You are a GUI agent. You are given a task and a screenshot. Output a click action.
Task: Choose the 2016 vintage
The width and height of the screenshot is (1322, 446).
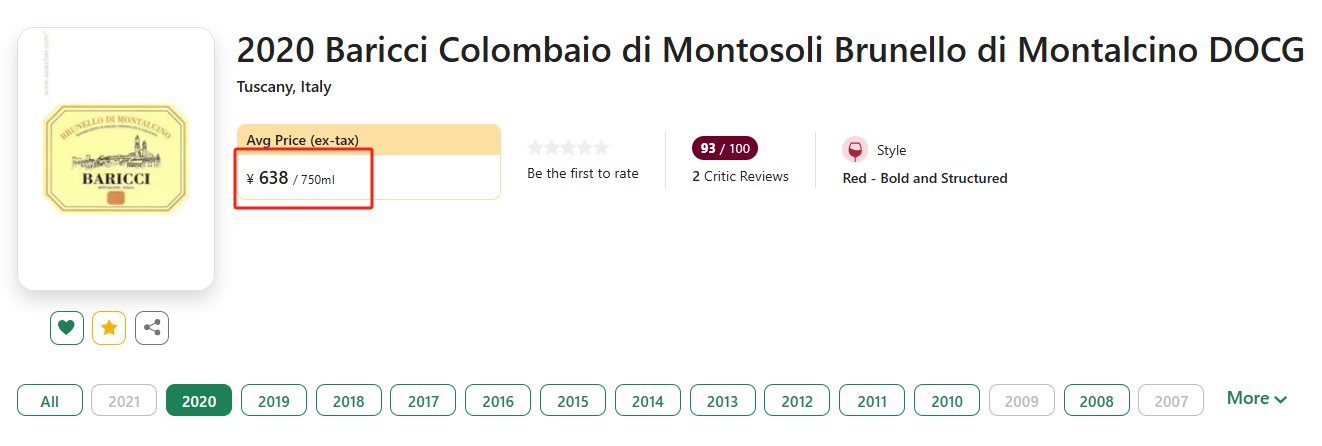(498, 401)
